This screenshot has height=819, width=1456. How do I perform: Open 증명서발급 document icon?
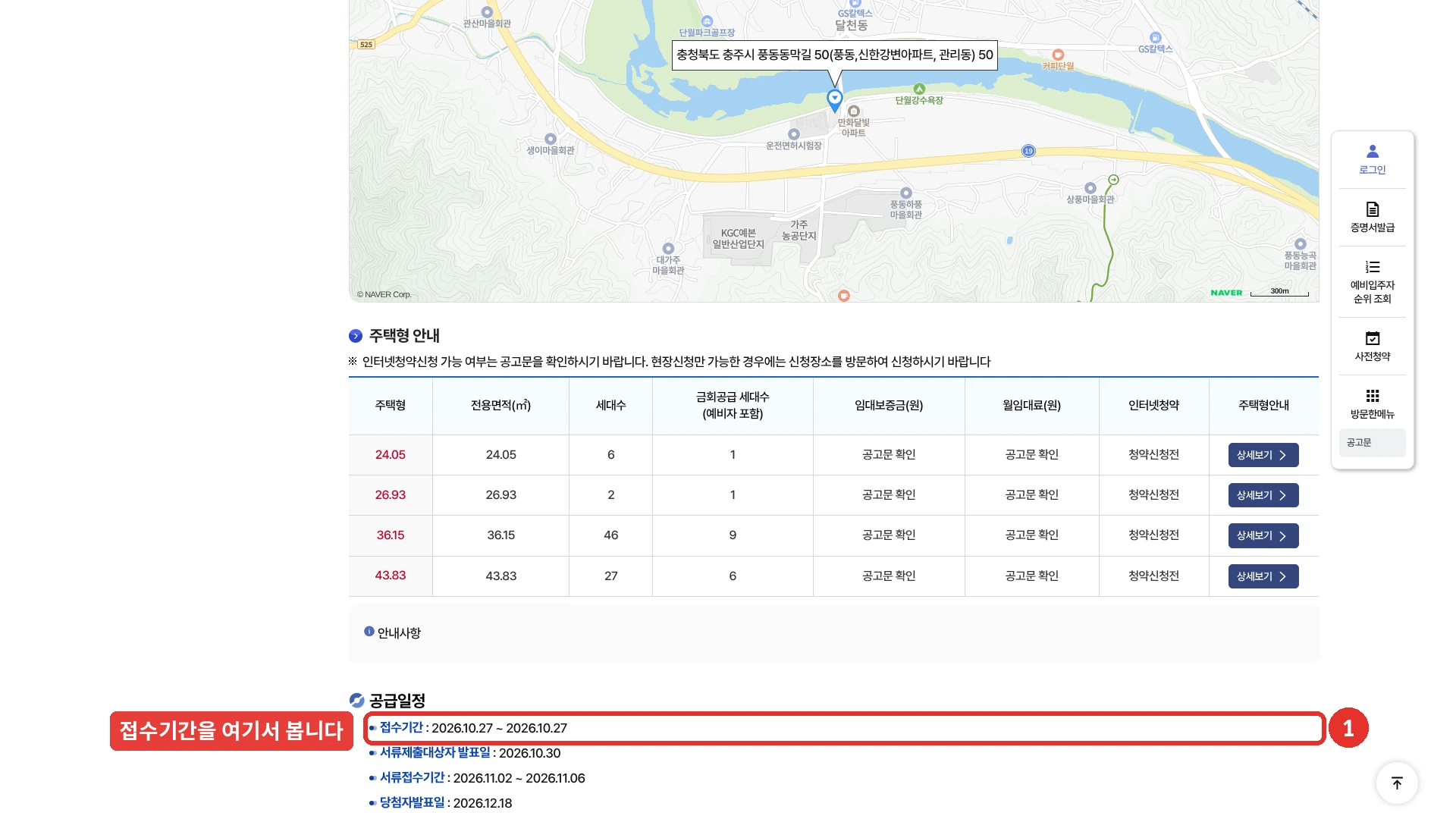pyautogui.click(x=1372, y=209)
